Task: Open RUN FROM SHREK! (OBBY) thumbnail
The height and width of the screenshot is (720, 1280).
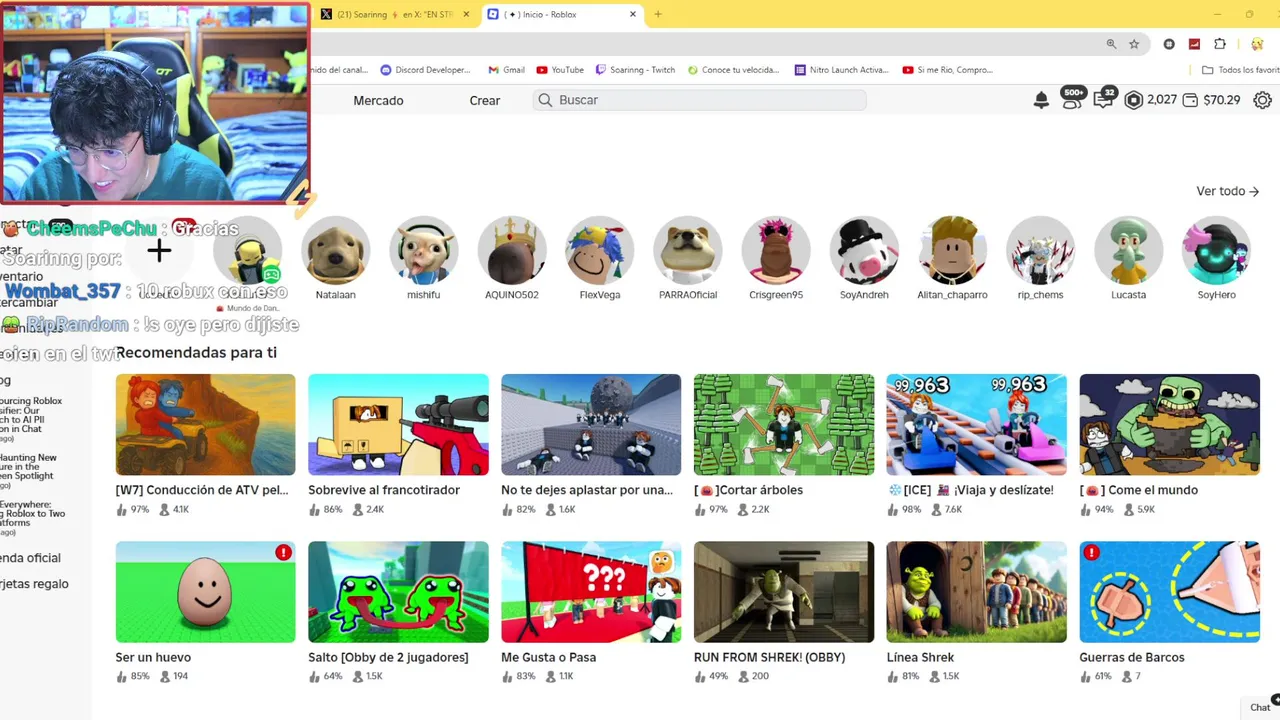Action: (784, 592)
